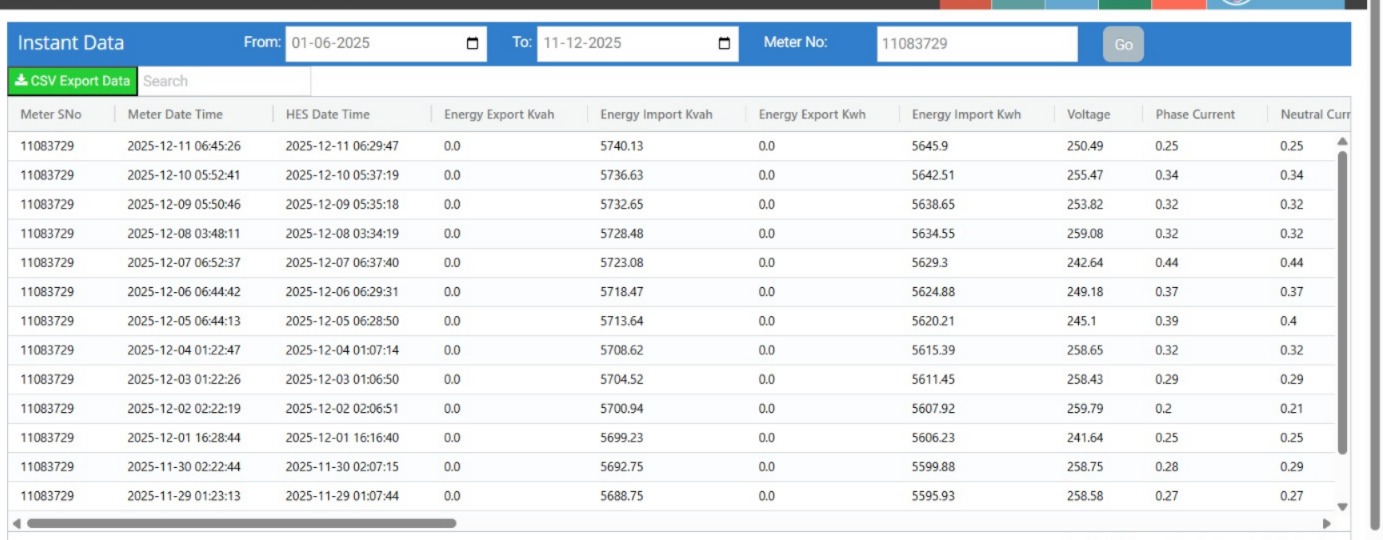Screen dimensions: 1383x540
Task: Sort by Energy Export Kvah column header
Action: (x=499, y=114)
